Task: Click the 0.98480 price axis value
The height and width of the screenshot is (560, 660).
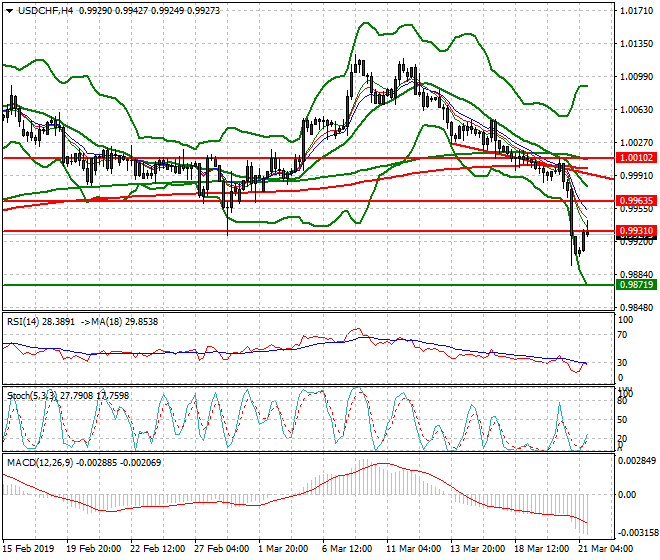Action: point(637,307)
